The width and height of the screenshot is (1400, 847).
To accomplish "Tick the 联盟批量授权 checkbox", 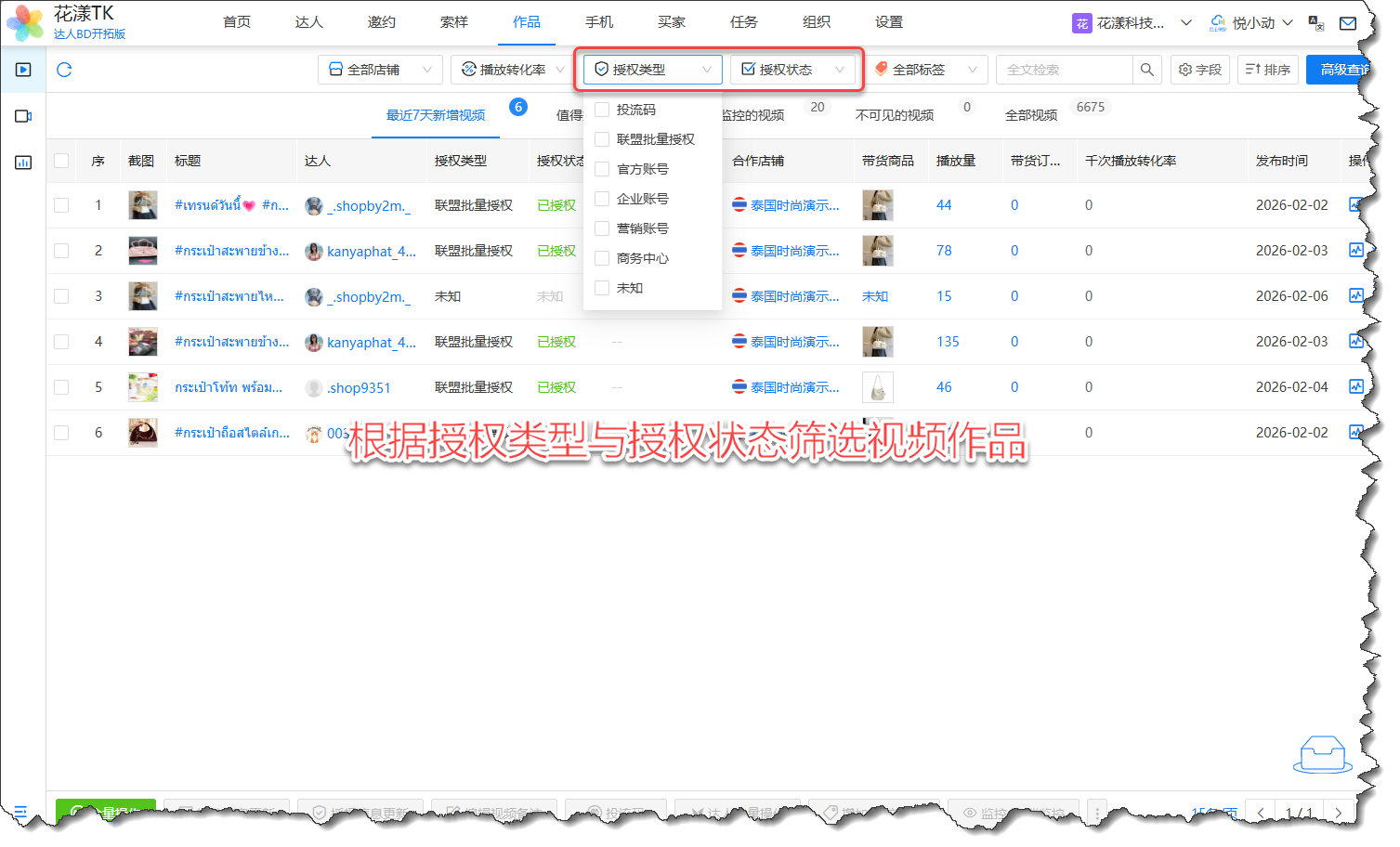I will 602,139.
